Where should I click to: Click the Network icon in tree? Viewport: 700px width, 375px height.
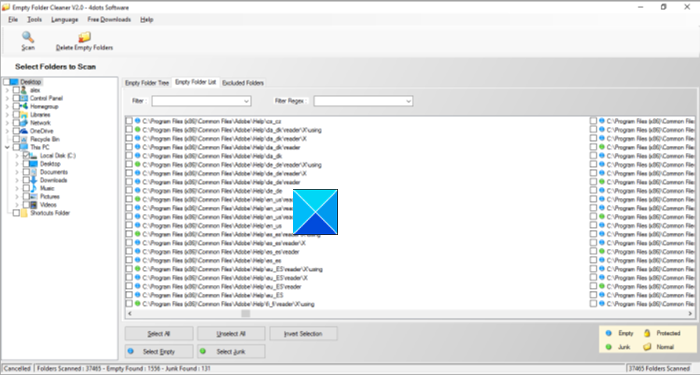coord(24,123)
